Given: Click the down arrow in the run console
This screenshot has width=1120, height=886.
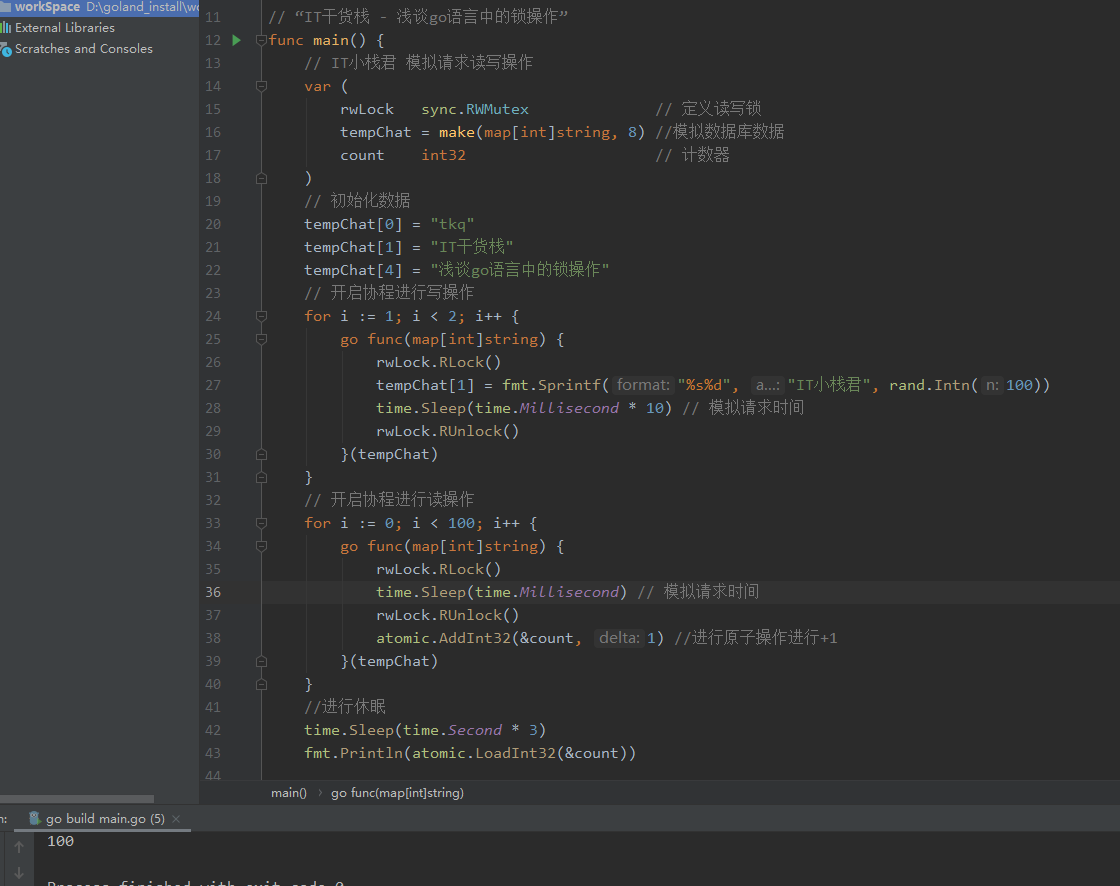Looking at the screenshot, I should [18, 872].
